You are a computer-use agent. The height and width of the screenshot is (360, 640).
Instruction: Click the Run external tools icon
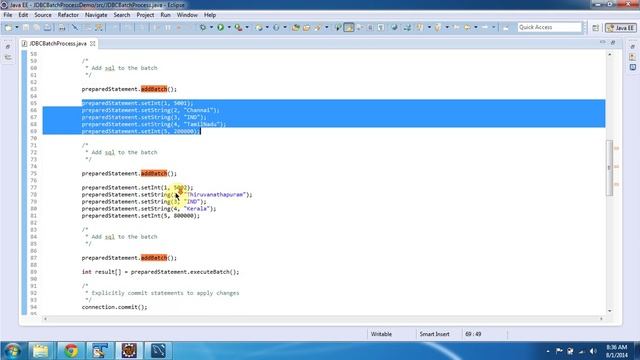(x=238, y=27)
